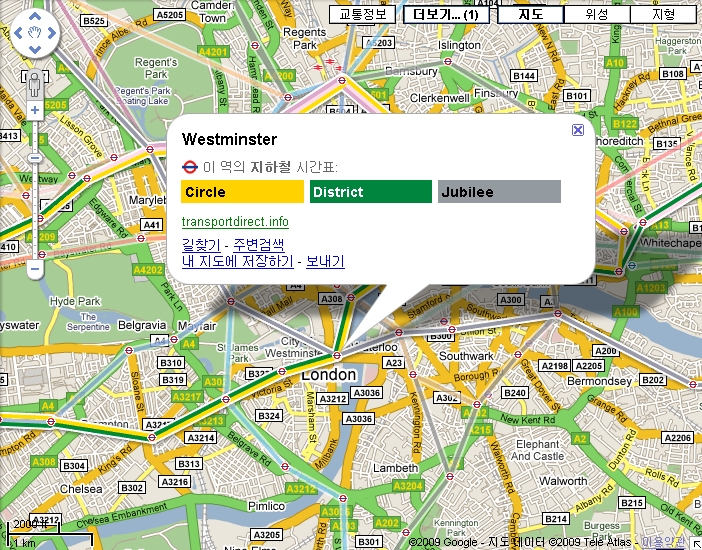Toggle the 교통정보 traffic button
Screen dimensions: 702x550
click(362, 14)
